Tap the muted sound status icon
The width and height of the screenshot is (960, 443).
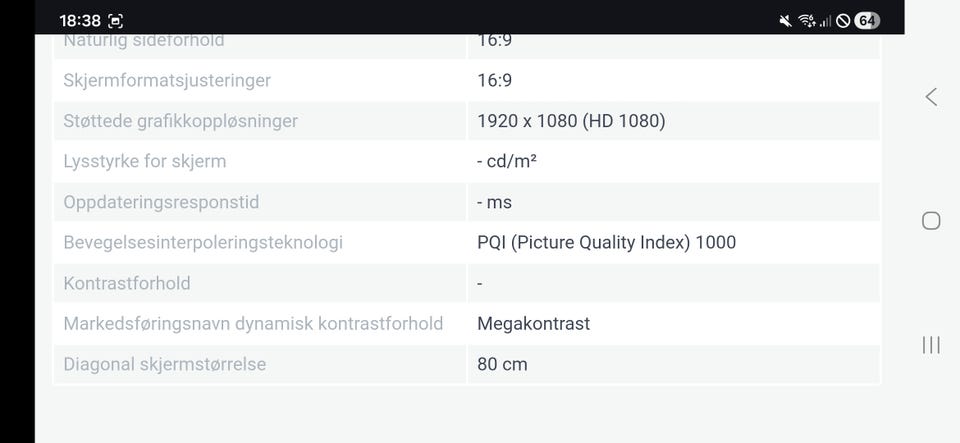click(x=785, y=21)
